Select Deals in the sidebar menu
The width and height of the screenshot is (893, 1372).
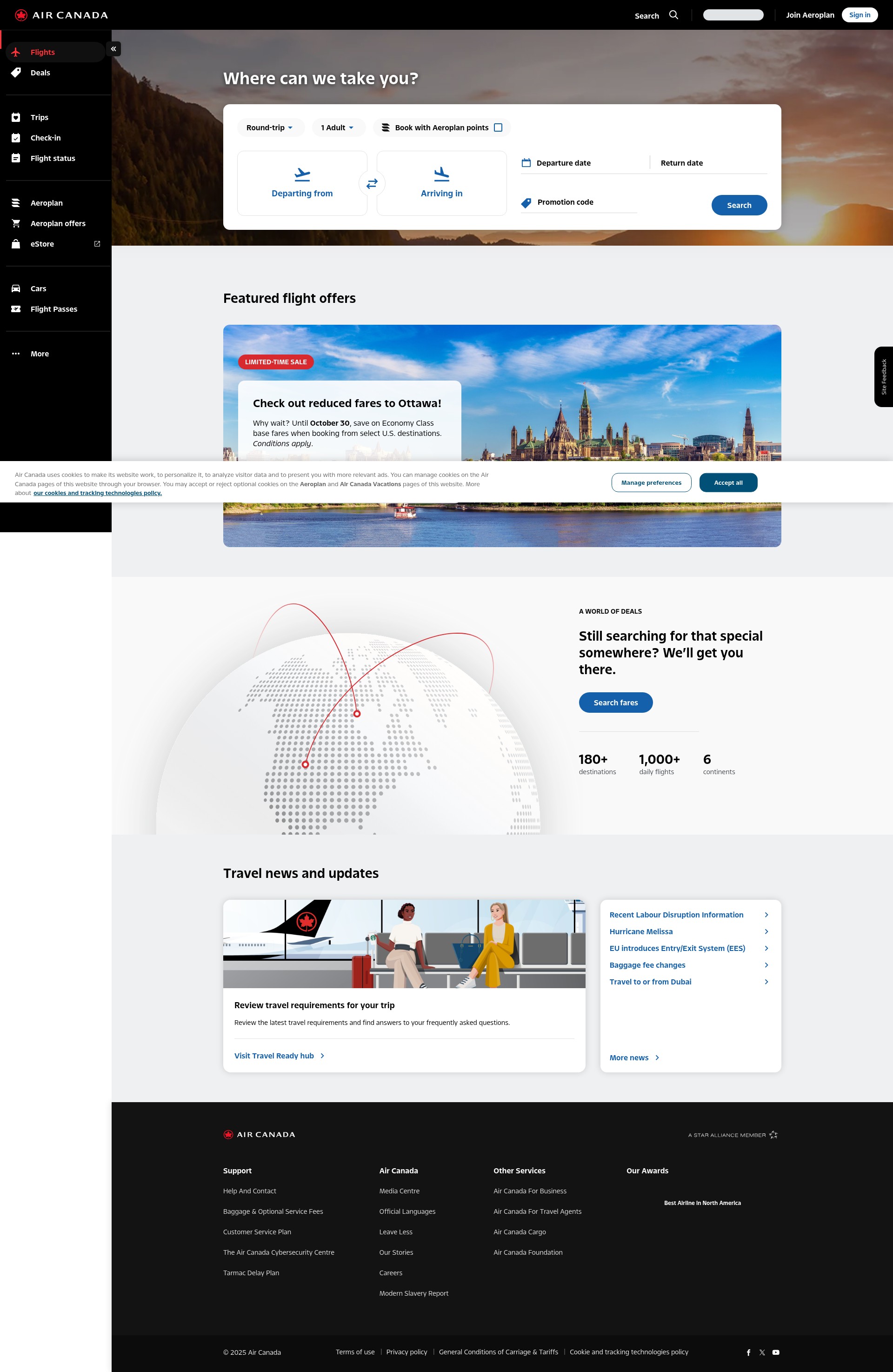[55, 73]
